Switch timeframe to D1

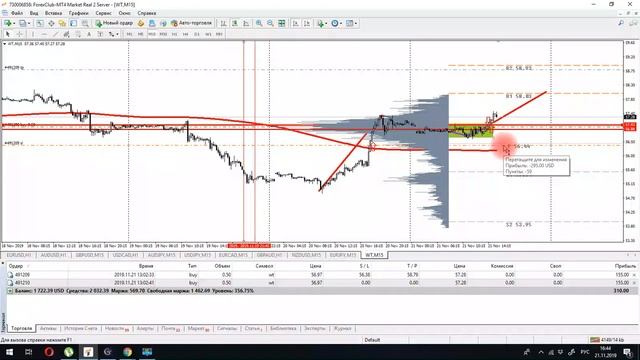[197, 34]
